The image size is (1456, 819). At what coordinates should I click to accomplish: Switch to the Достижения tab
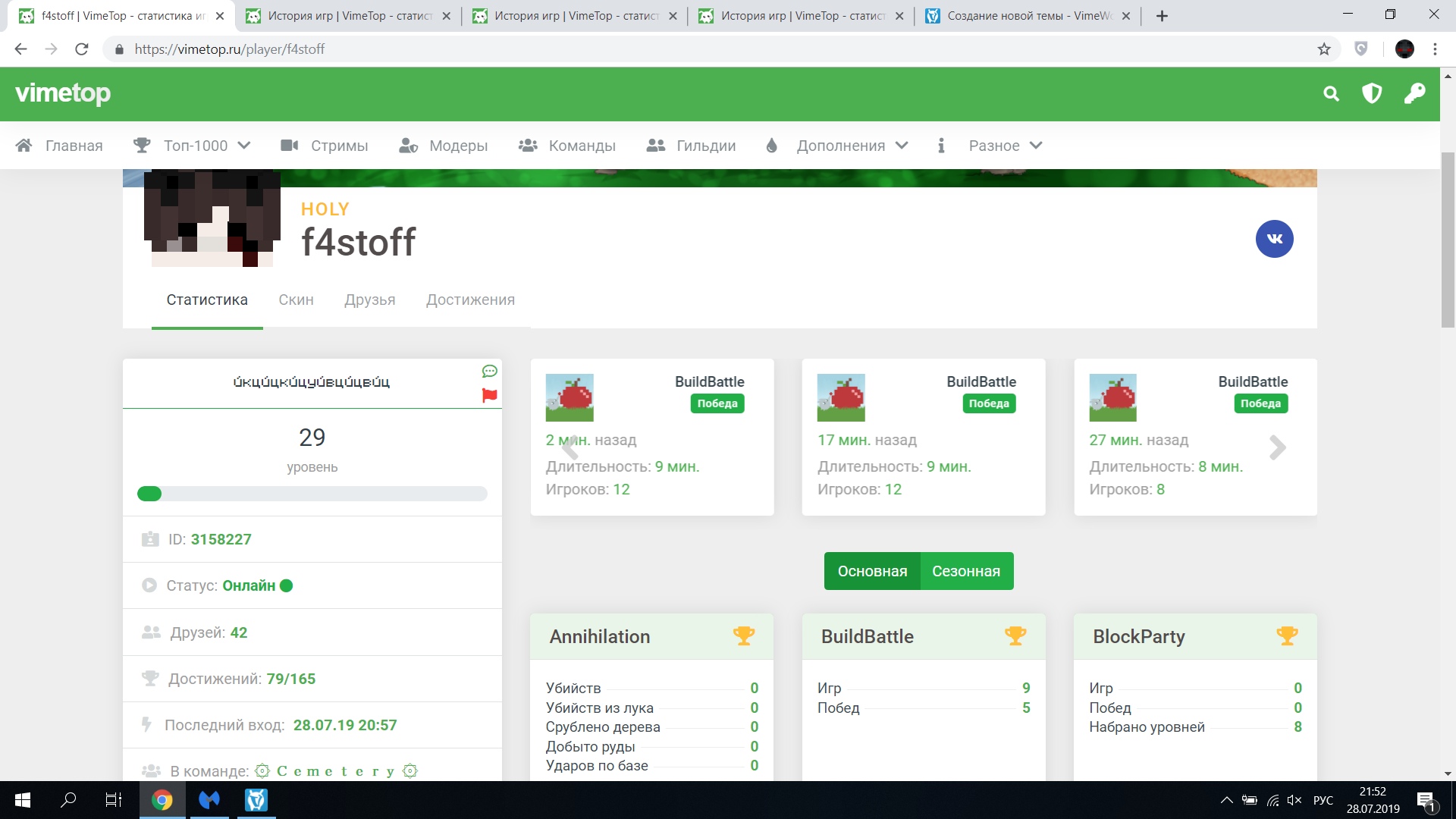[470, 300]
